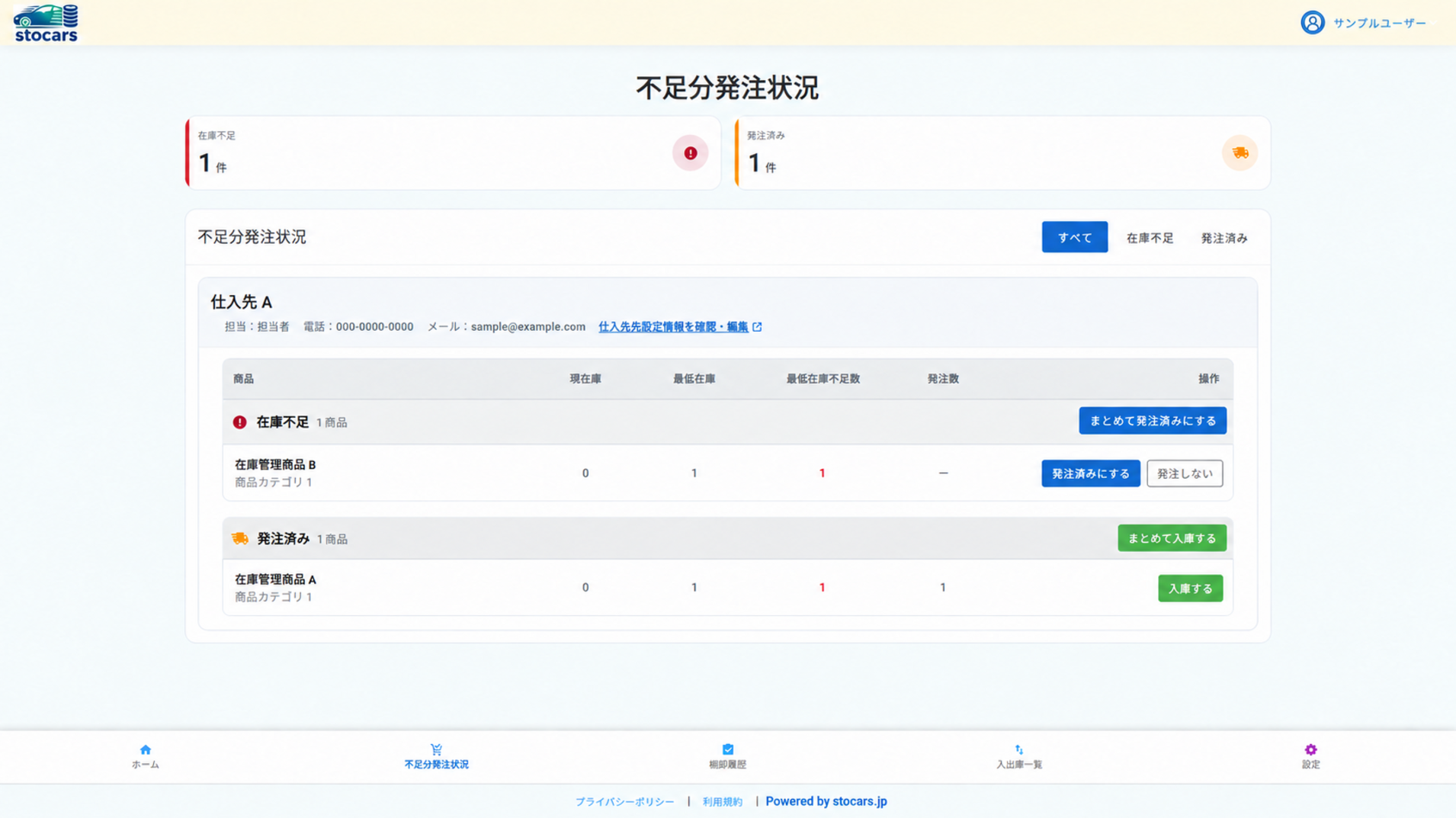Click the orange truck icon in 発注済み card
This screenshot has height=818, width=1456.
coord(1240,153)
